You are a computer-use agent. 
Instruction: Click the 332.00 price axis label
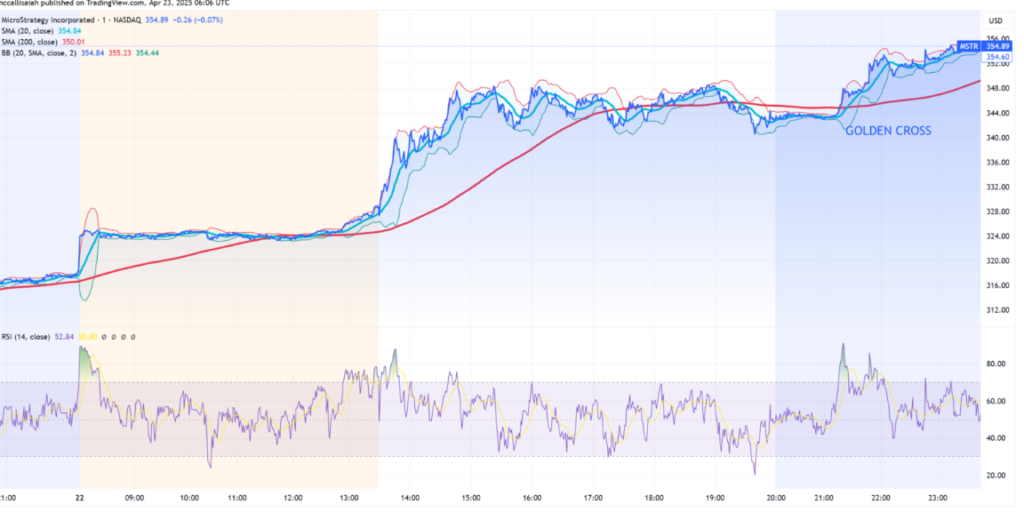[997, 187]
